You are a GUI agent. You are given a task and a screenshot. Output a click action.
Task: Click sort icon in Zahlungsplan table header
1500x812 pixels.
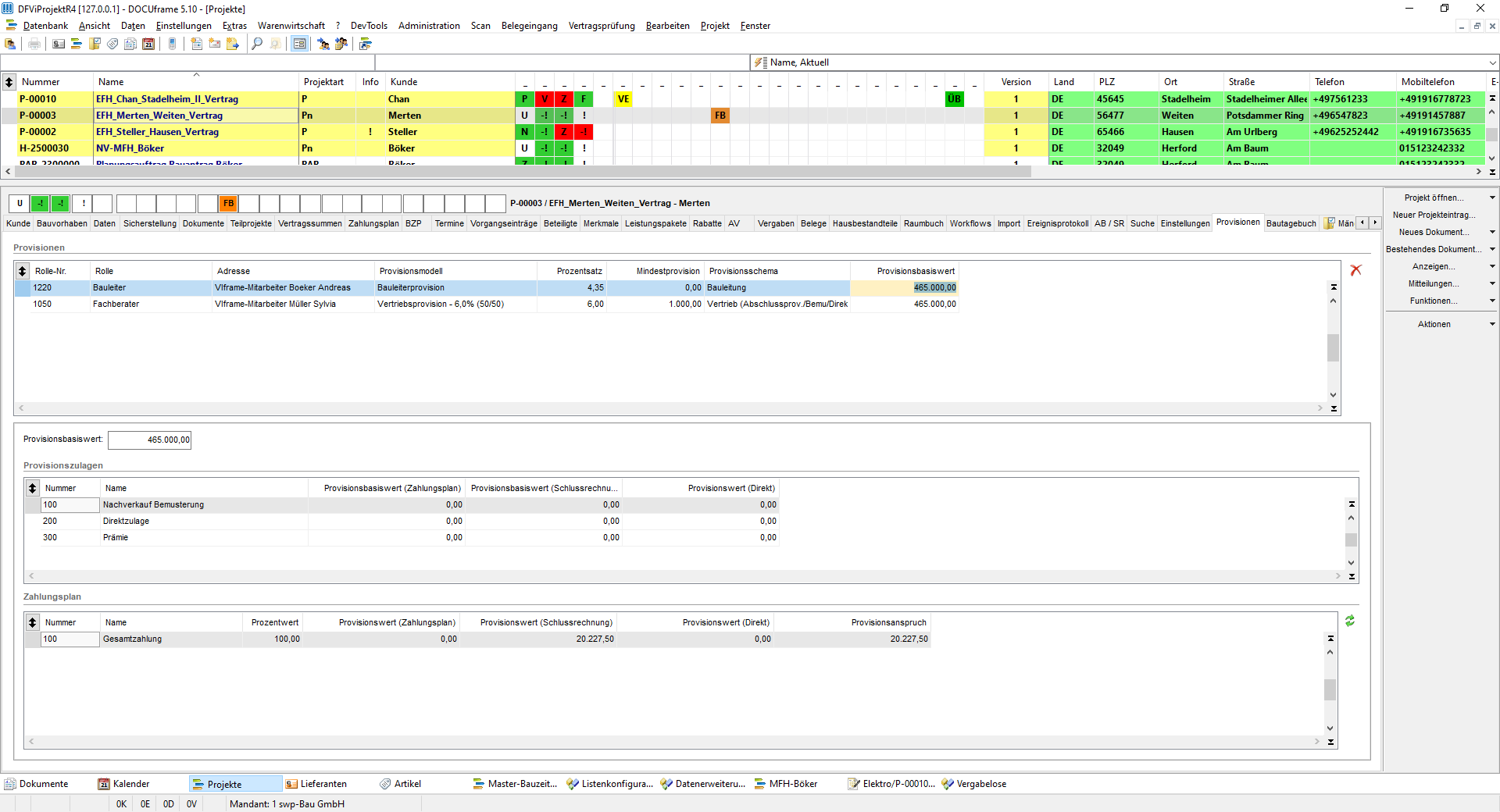click(32, 622)
